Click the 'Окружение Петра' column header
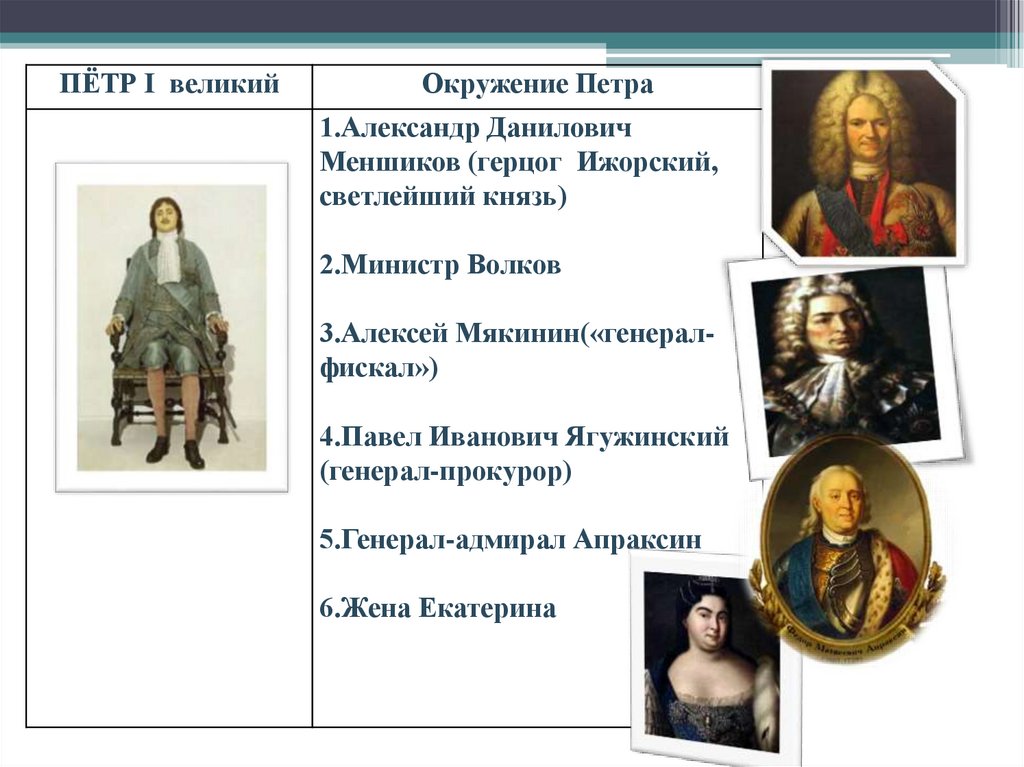 [537, 85]
